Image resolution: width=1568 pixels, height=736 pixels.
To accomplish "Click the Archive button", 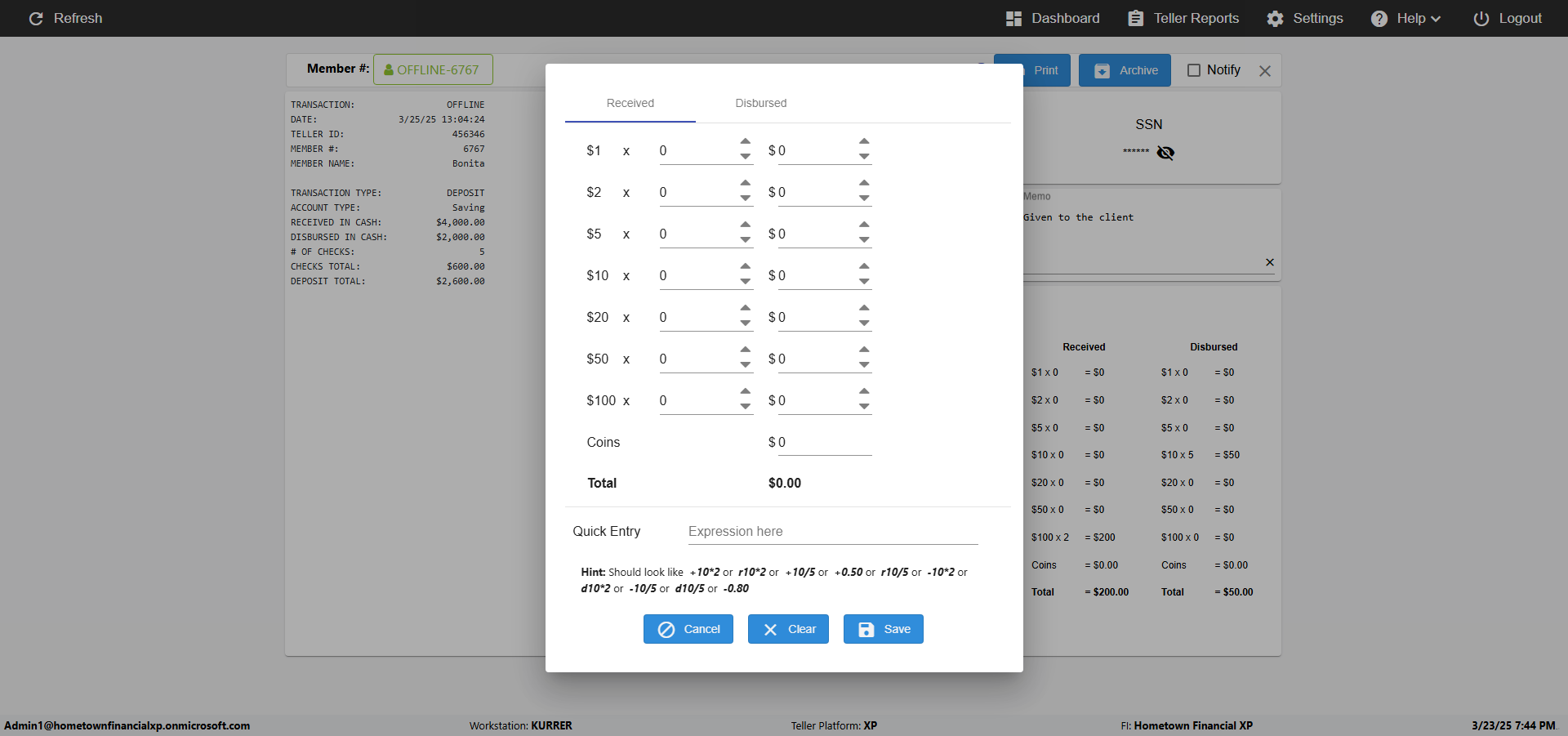I will tap(1125, 70).
